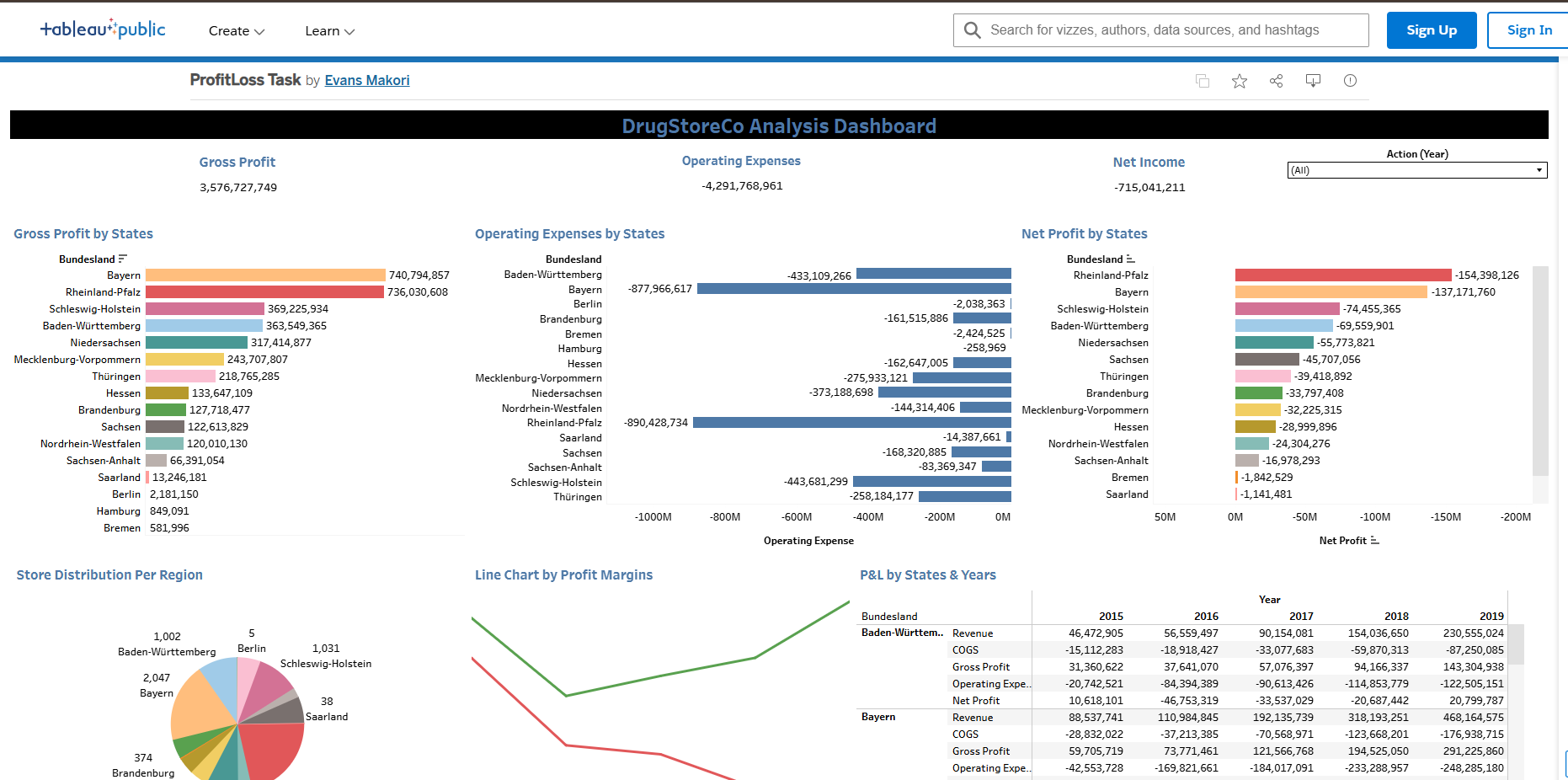Image resolution: width=1568 pixels, height=780 pixels.
Task: Click the Sign In button
Action: pos(1528,30)
